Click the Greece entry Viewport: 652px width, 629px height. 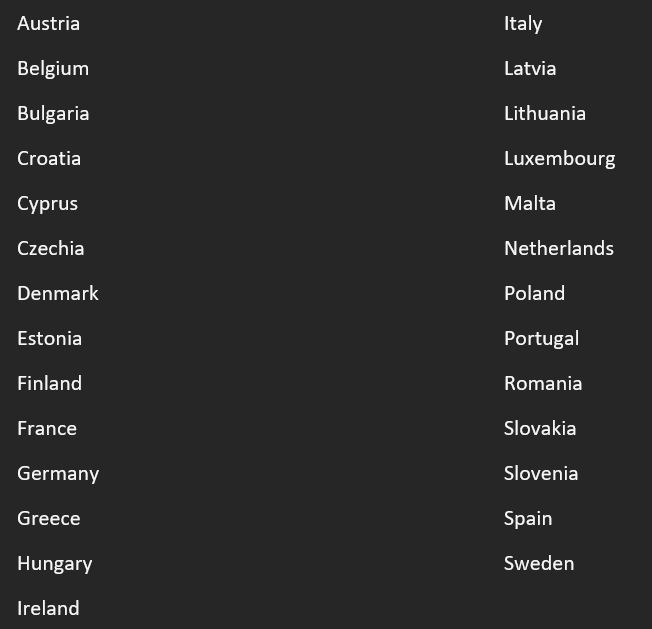pyautogui.click(x=48, y=518)
